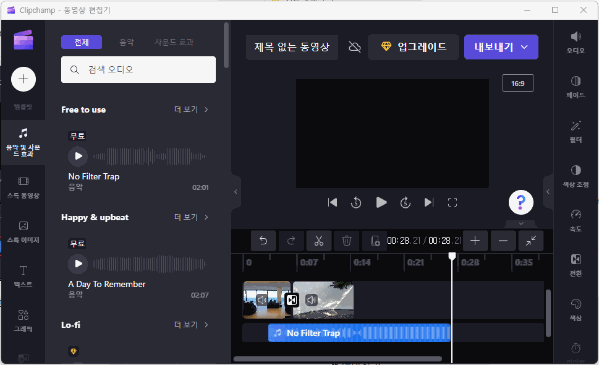This screenshot has height=365, width=599.
Task: Open the help question mark button
Action: 521,202
